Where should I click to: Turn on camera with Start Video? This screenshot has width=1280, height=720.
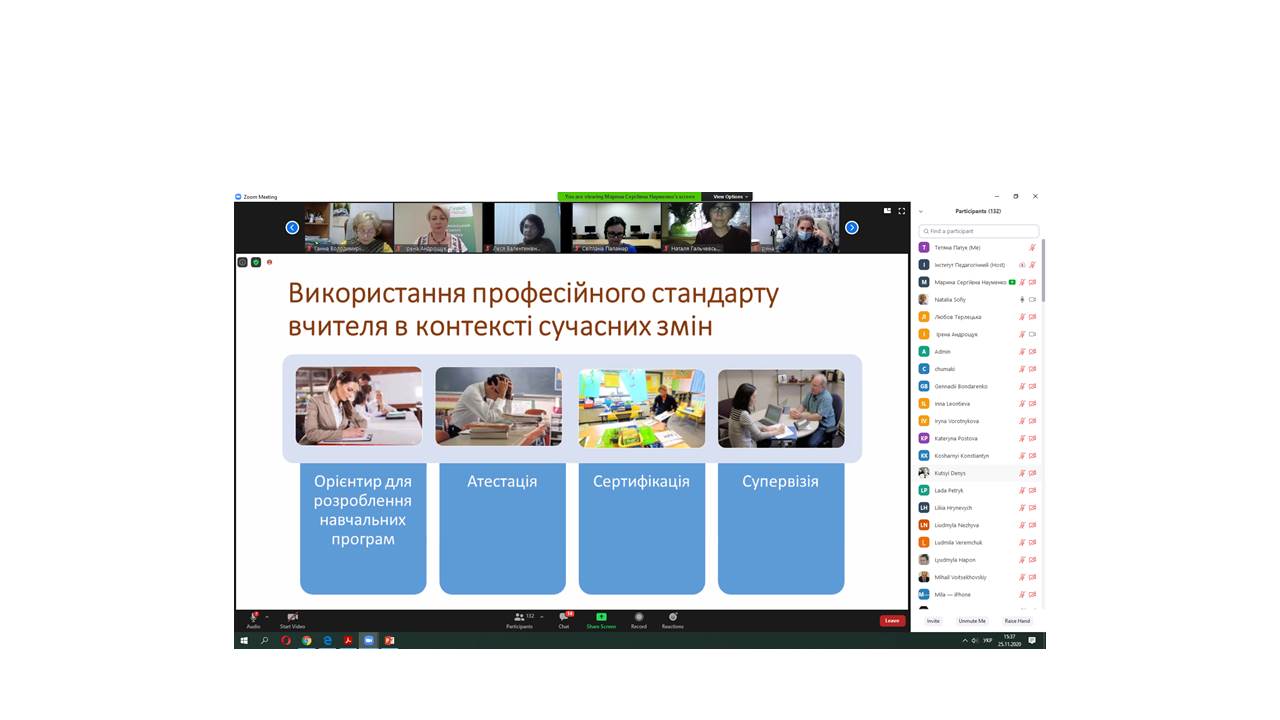point(292,617)
